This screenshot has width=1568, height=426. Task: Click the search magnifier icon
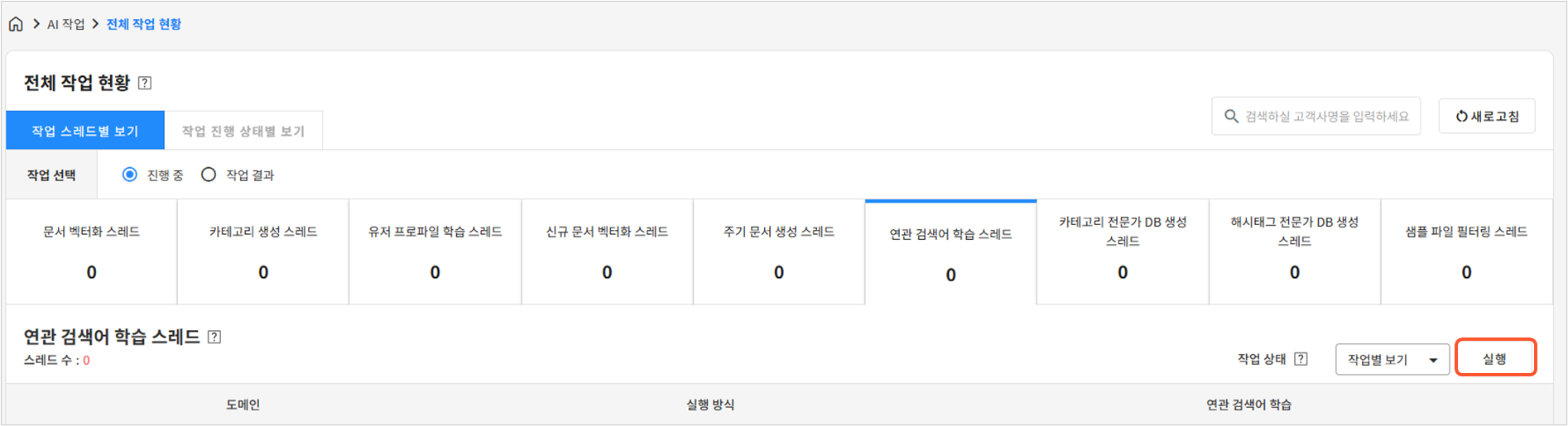pyautogui.click(x=1231, y=117)
